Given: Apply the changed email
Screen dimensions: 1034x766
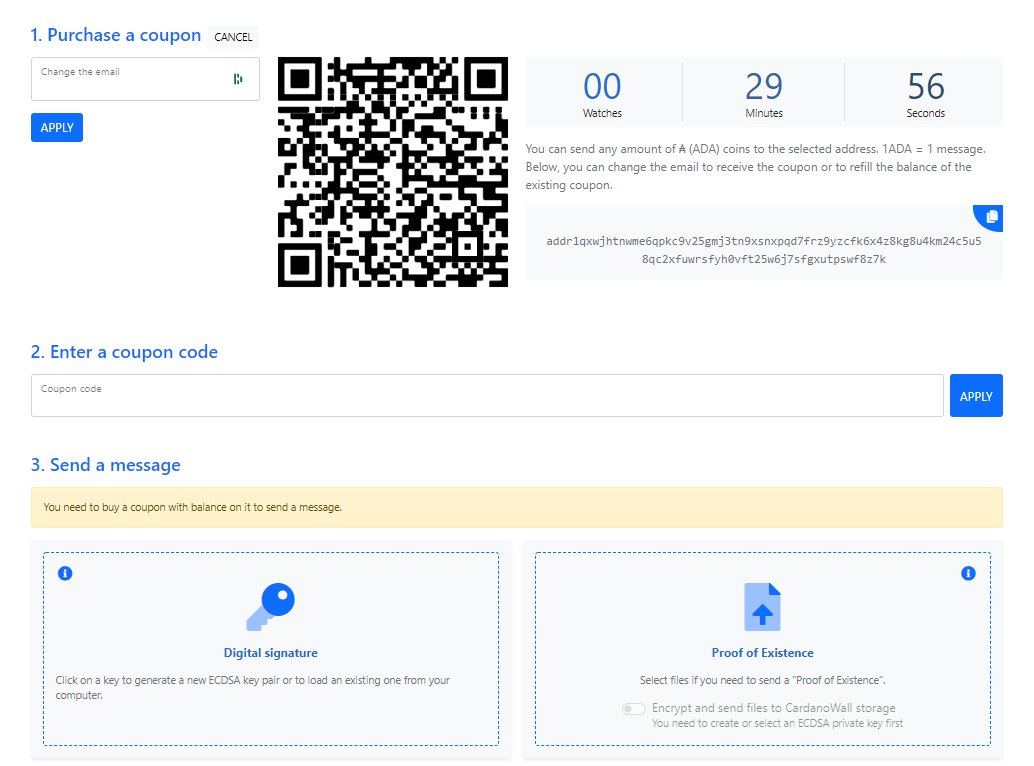Looking at the screenshot, I should pyautogui.click(x=57, y=127).
